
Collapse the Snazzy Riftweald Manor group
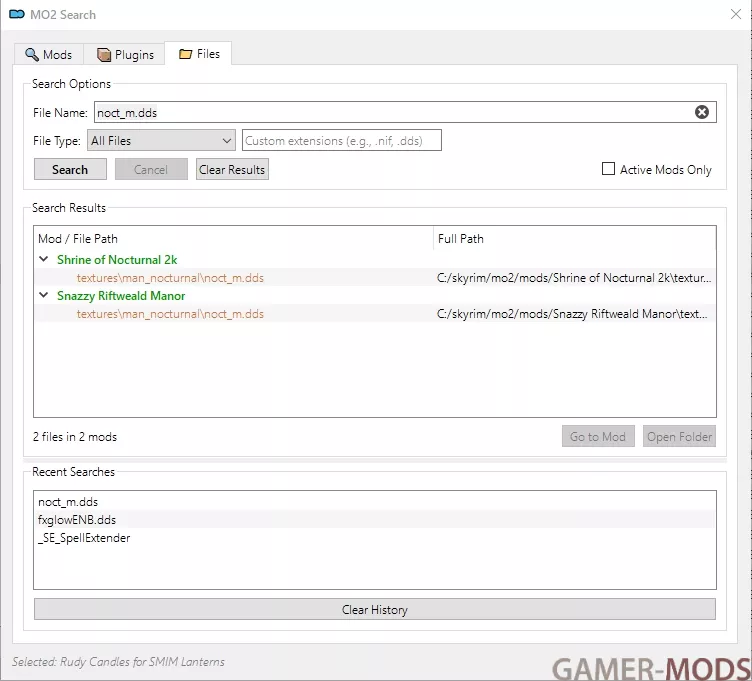44,296
